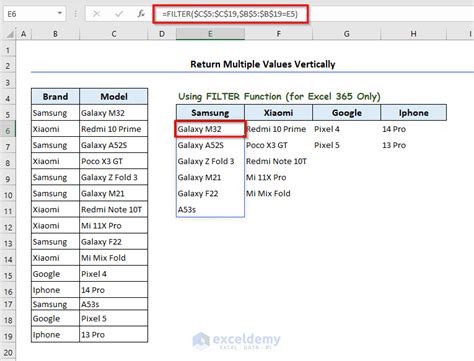This screenshot has width=474, height=361.
Task: Select row 11 header
Action: pos(8,211)
